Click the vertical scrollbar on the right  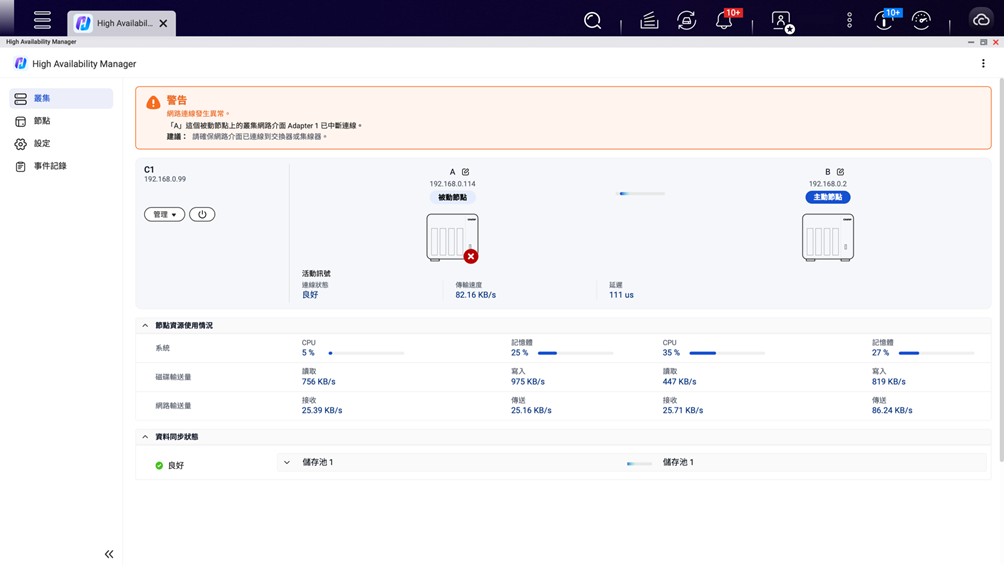coord(1001,269)
